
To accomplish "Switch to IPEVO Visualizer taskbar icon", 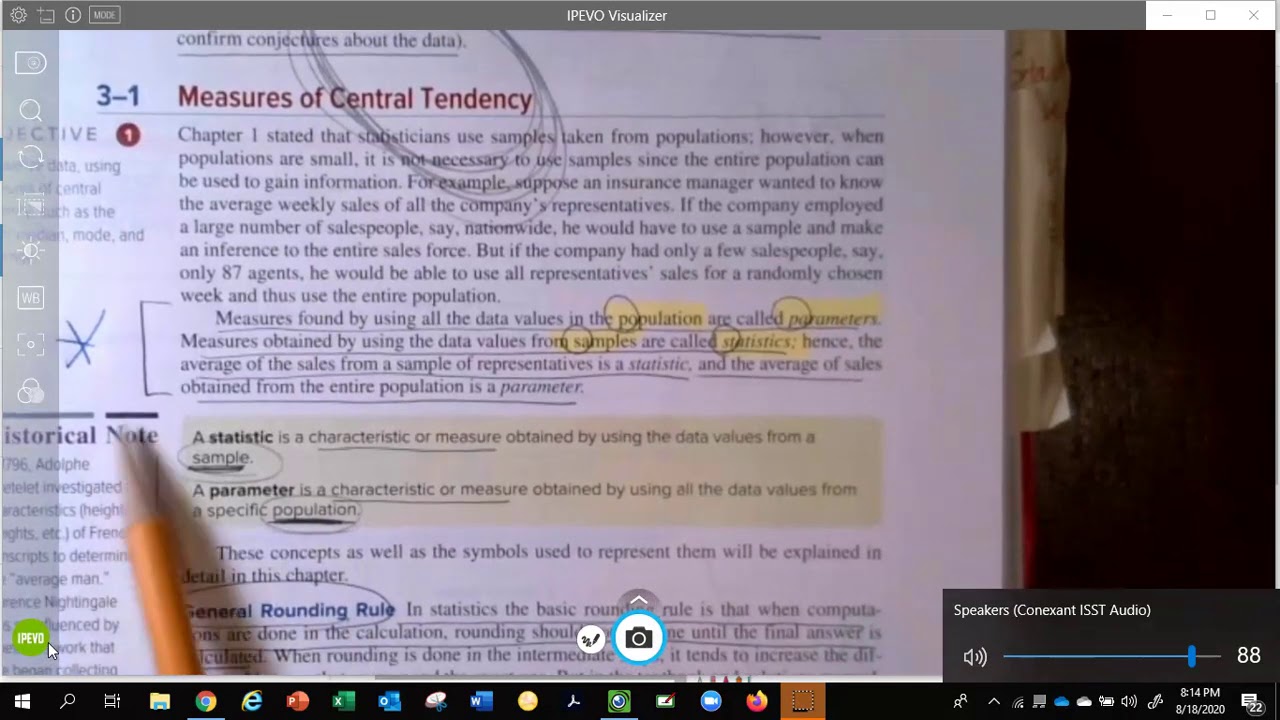I will pos(619,702).
